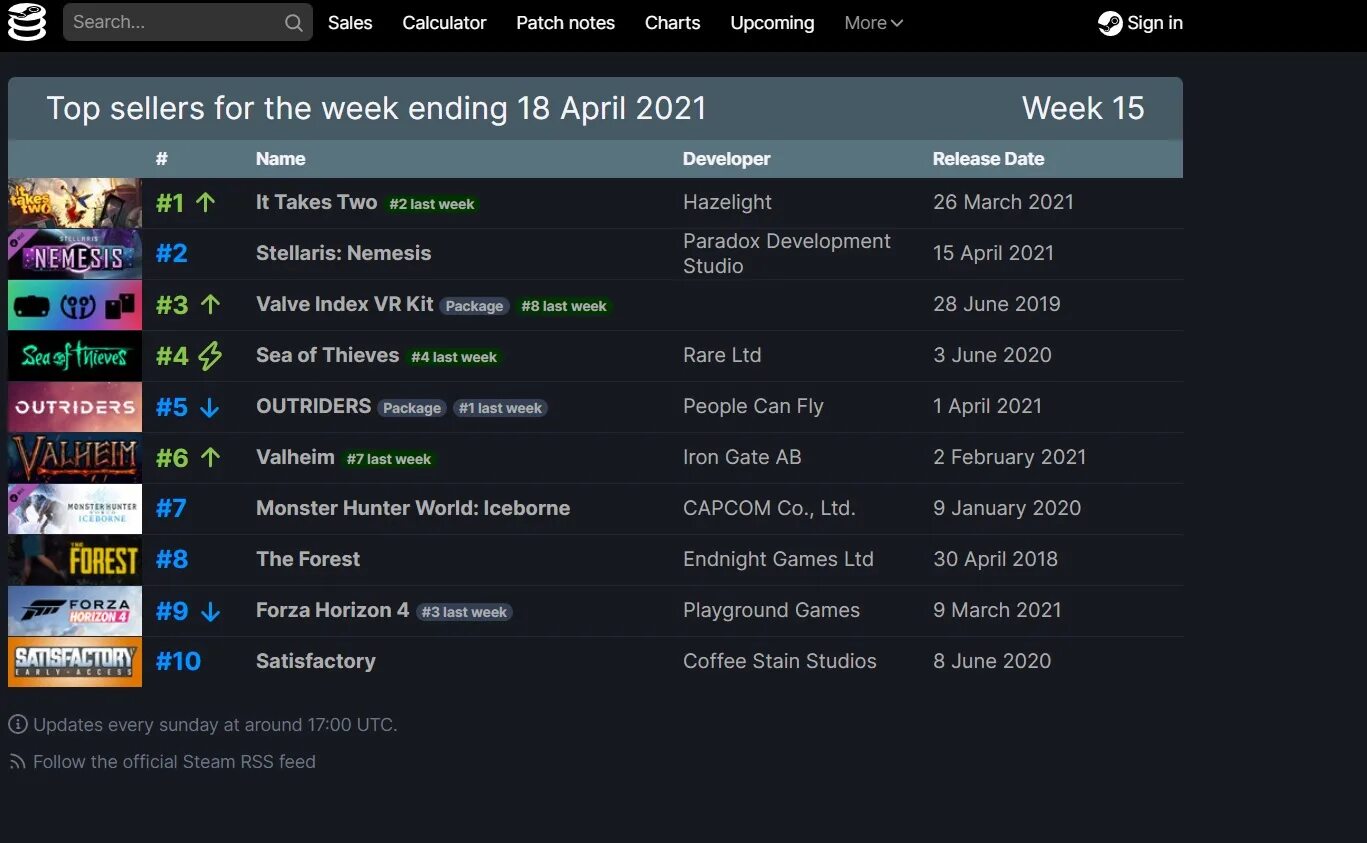
Task: Open the Valheim game link
Action: click(x=295, y=457)
